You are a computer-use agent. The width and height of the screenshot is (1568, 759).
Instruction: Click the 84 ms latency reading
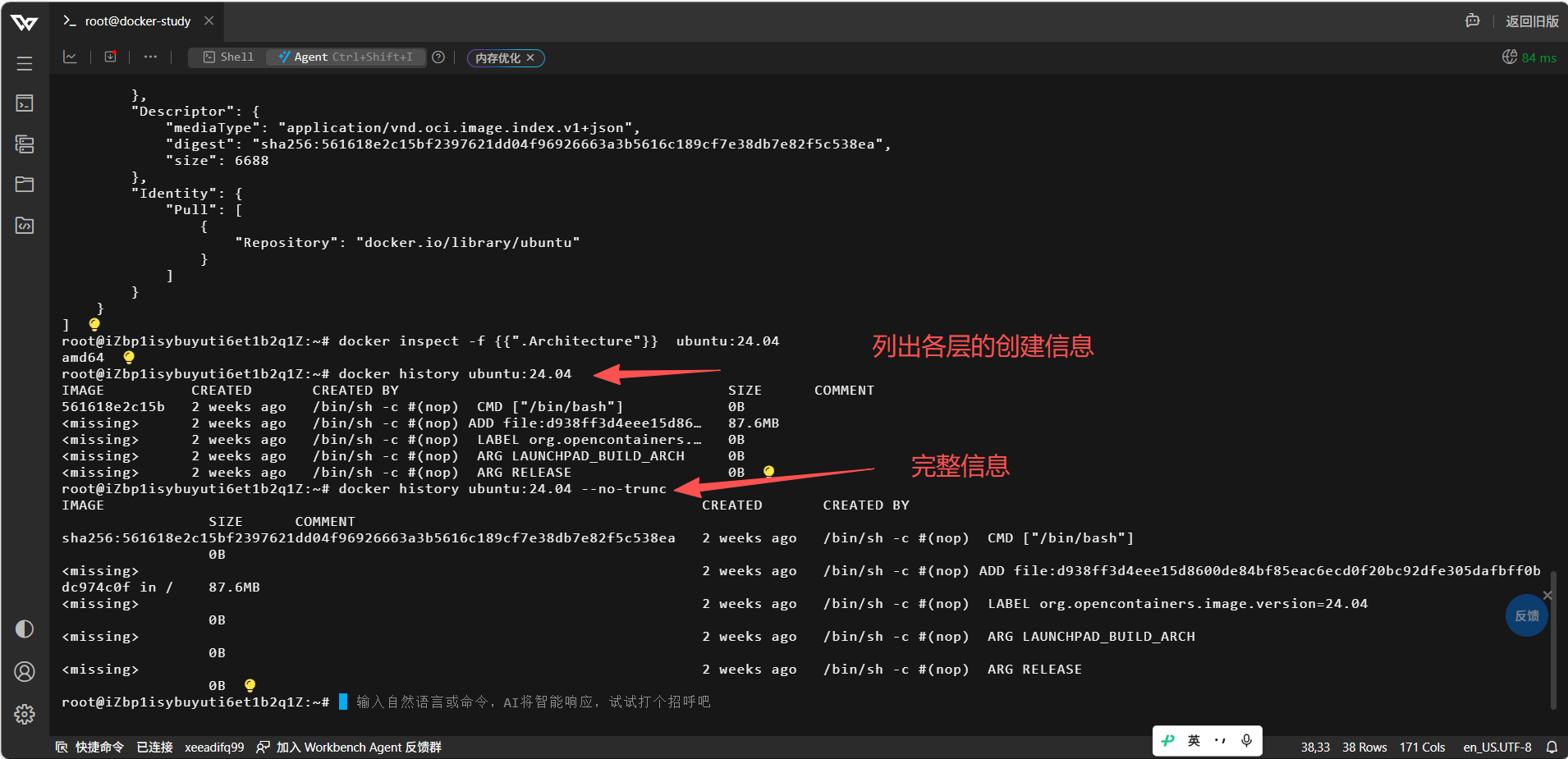click(1539, 57)
